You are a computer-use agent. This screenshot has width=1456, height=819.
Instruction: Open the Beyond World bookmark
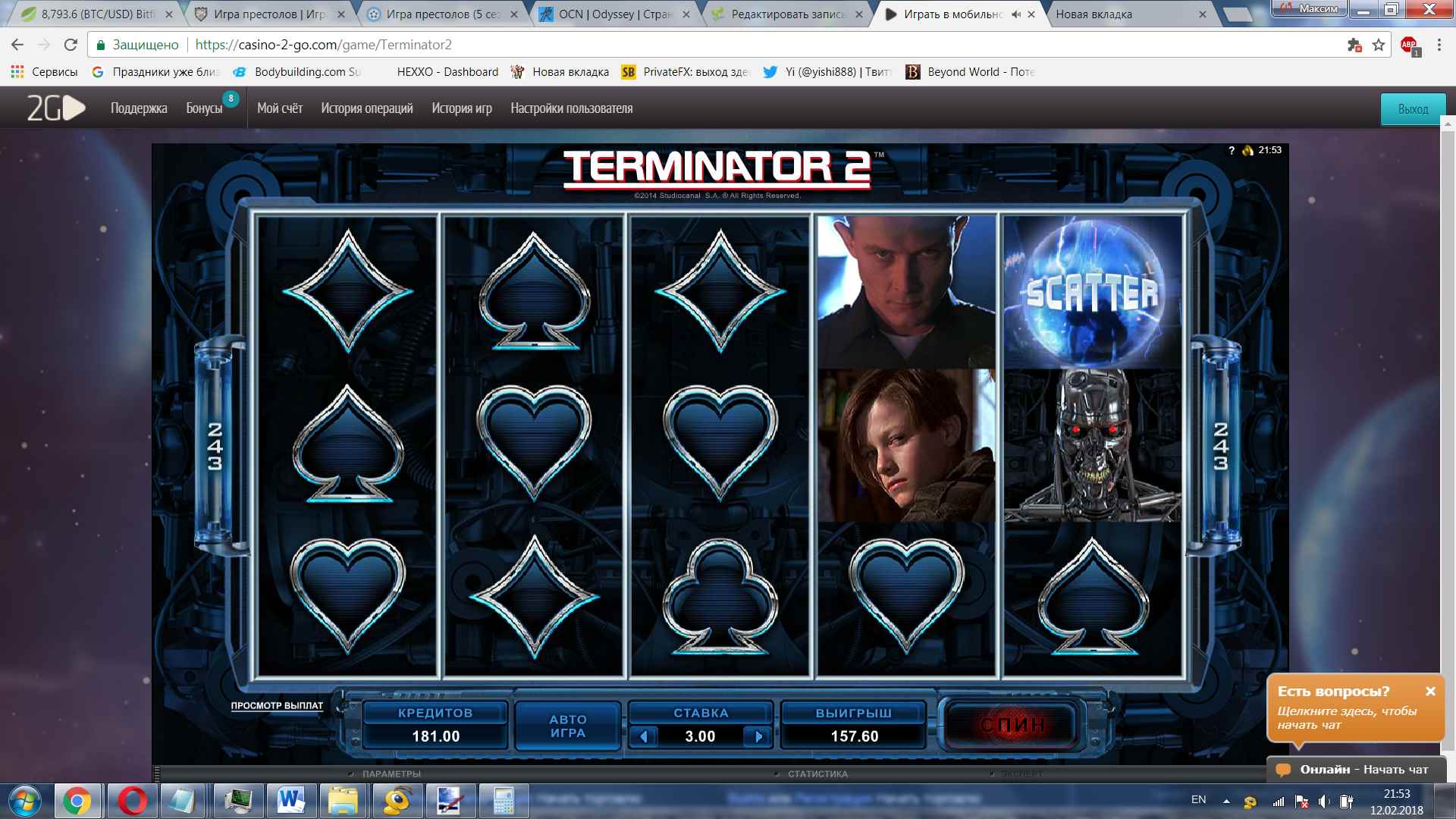coord(971,72)
